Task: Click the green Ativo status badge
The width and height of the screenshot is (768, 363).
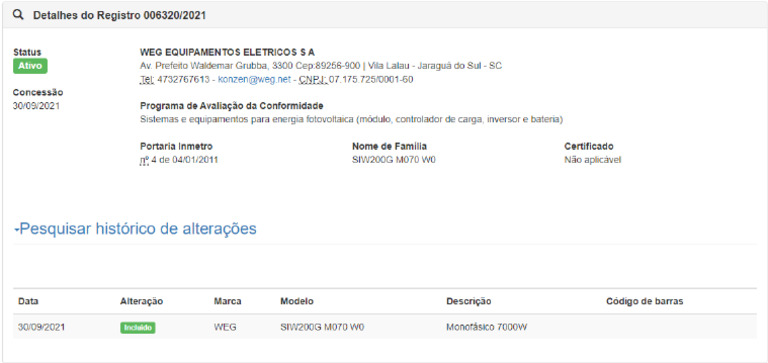Action: [30, 66]
